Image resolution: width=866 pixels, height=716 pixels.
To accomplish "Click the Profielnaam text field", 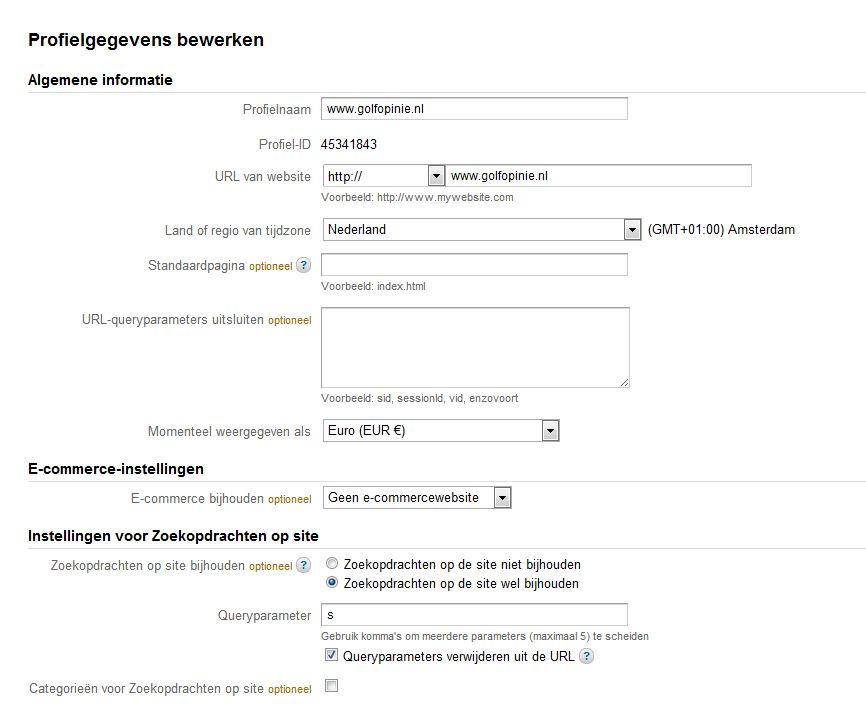I will pyautogui.click(x=474, y=109).
